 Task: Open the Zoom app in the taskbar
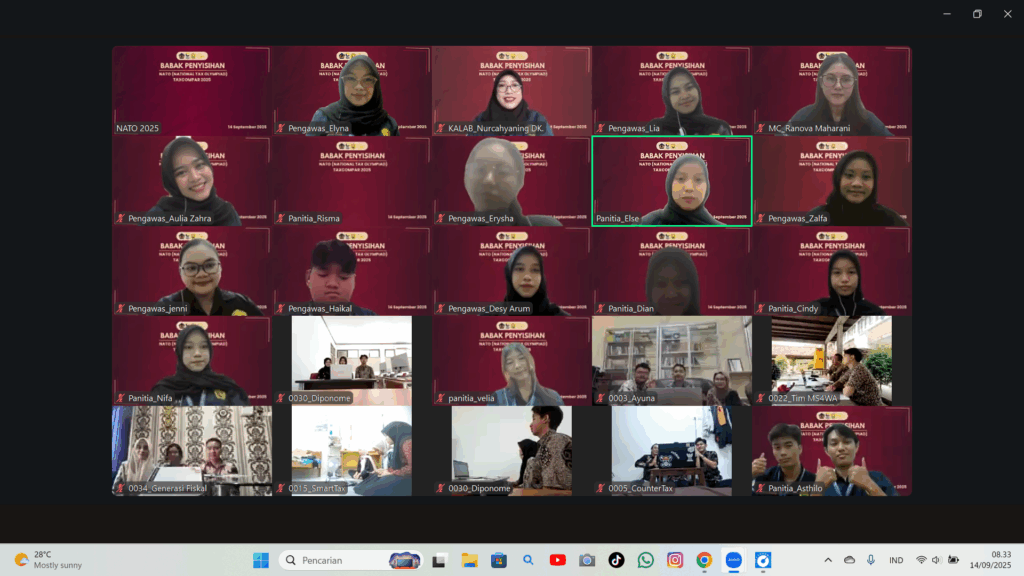click(x=734, y=560)
